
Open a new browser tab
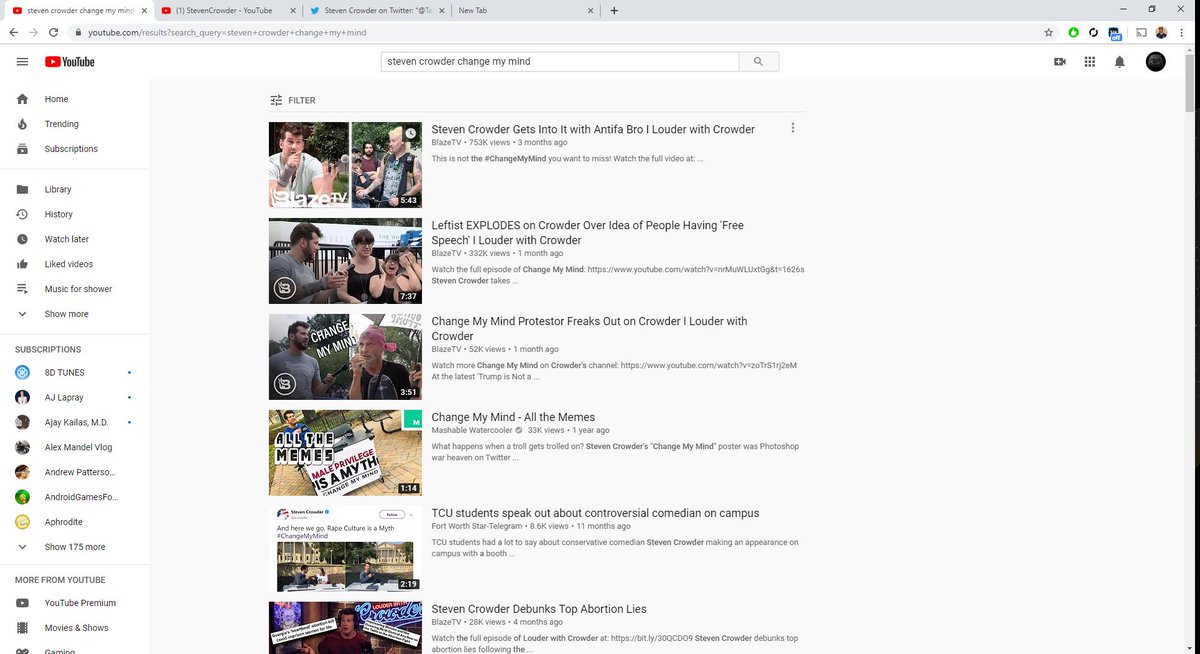coord(614,10)
